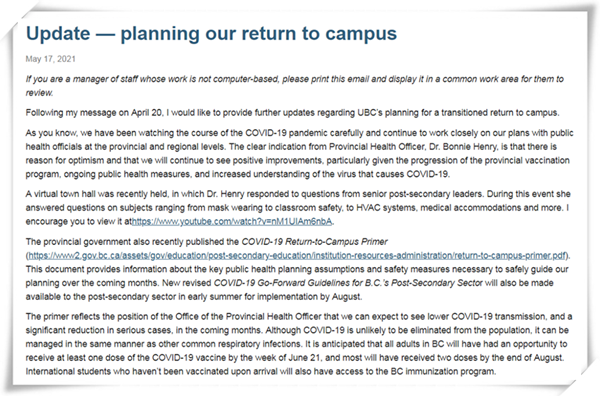Click the sentence starting 'International students who haven't'
Image resolution: width=600 pixels, height=396 pixels.
coord(261,372)
